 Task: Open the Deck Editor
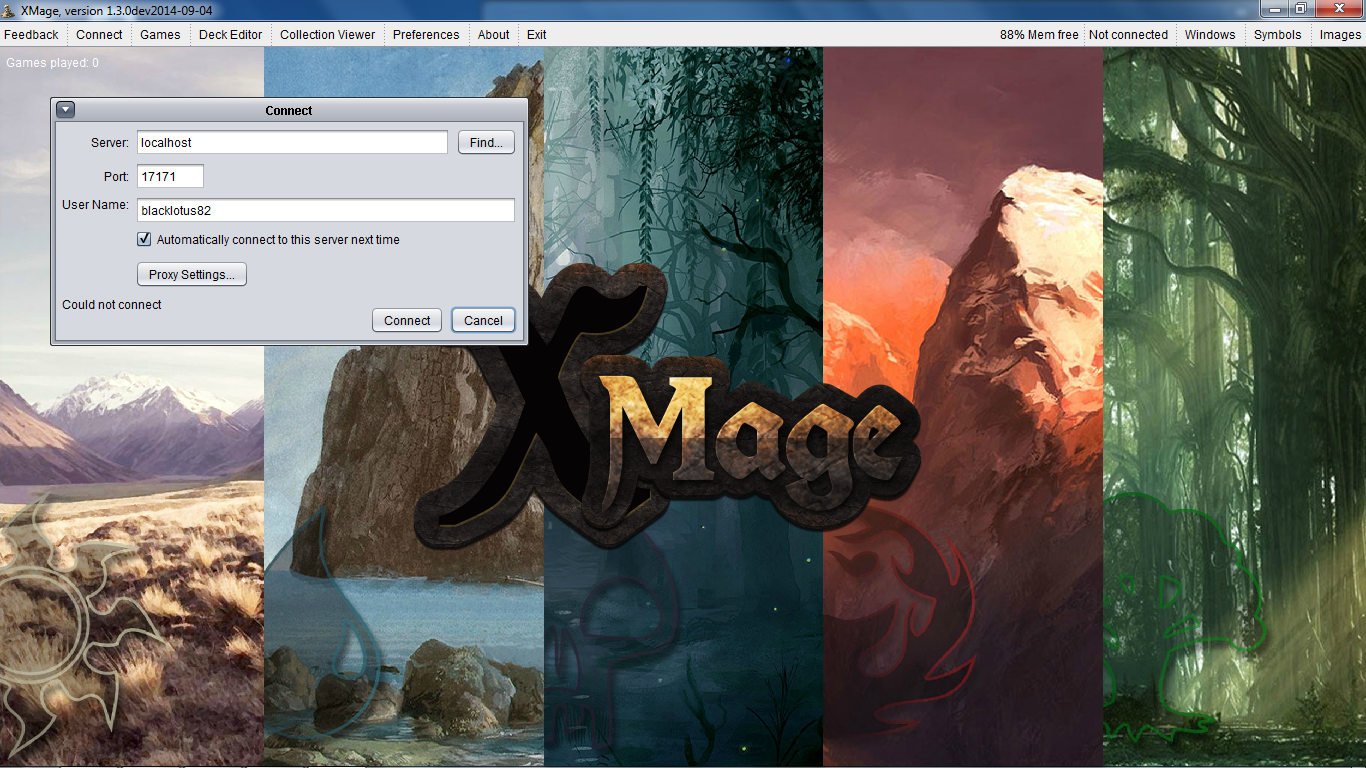[x=230, y=34]
